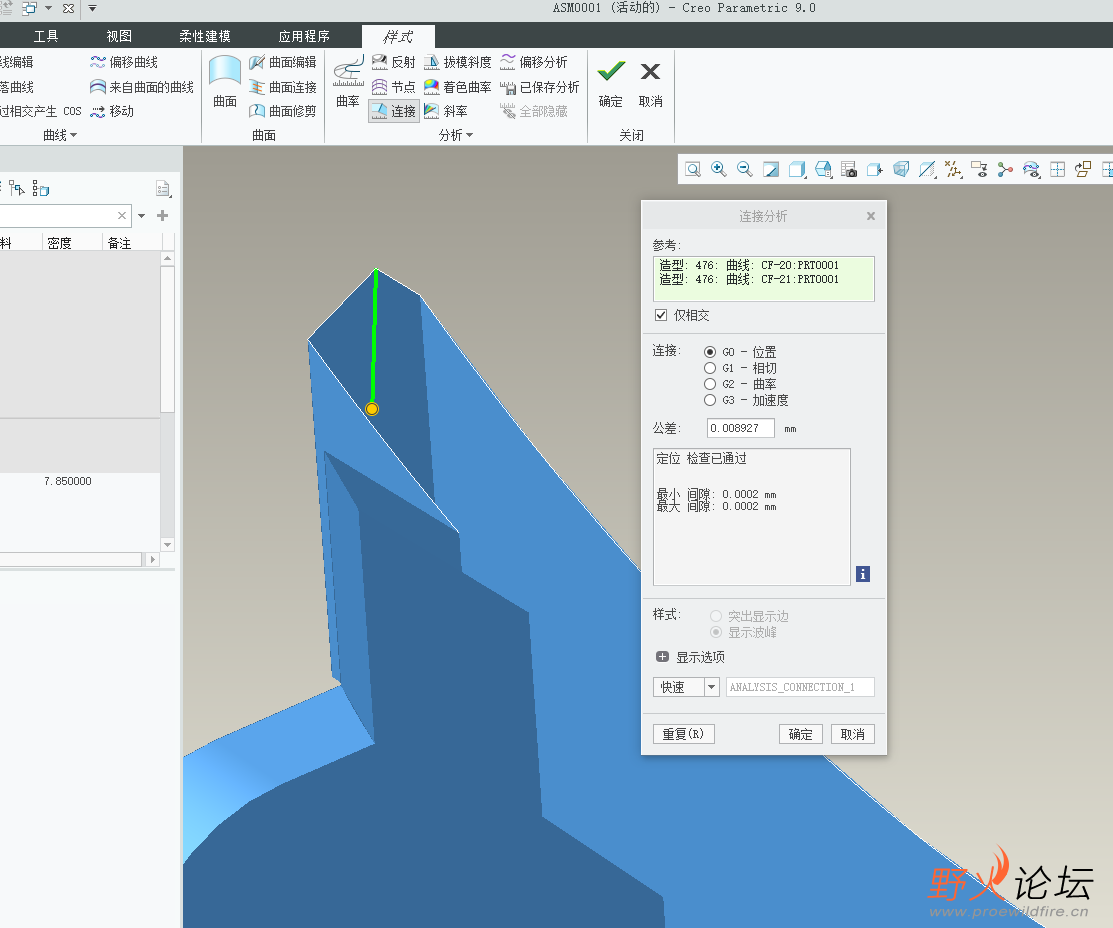Screen dimensions: 1113x928
Task: Open the 斜率 (Slope) analysis
Action: coord(446,111)
